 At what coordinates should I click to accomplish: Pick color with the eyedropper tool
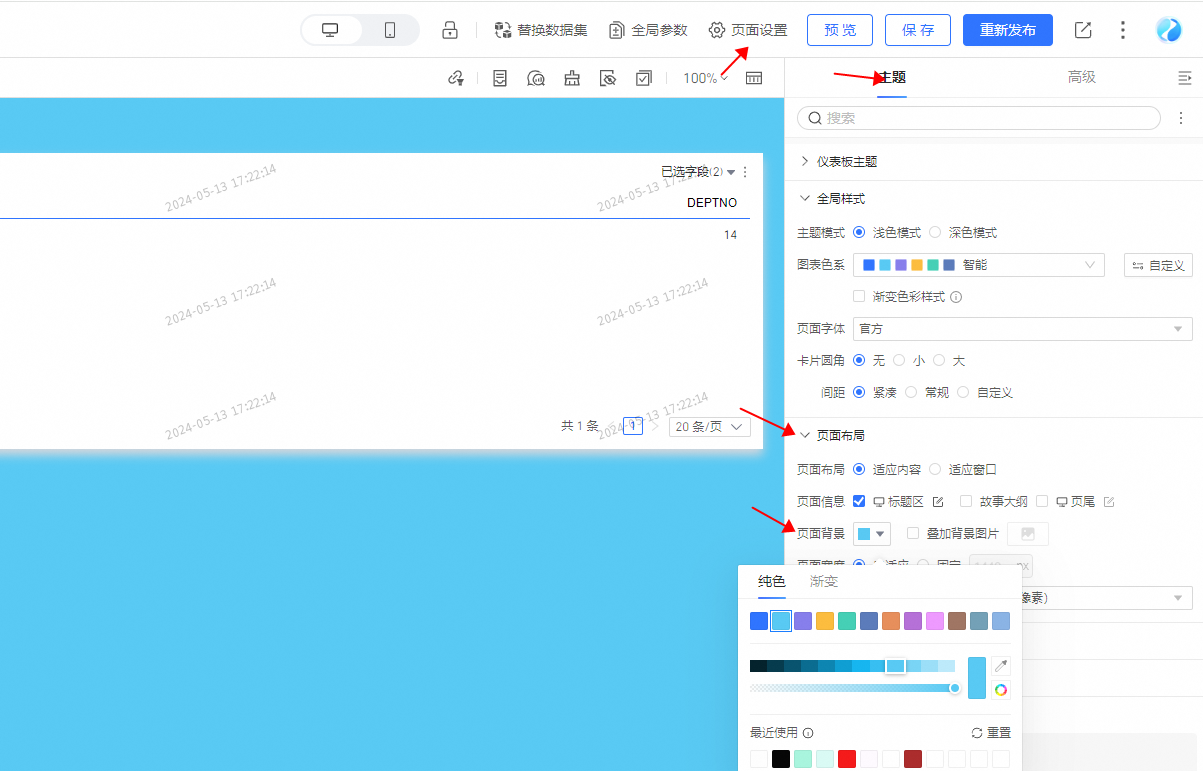(x=1000, y=666)
